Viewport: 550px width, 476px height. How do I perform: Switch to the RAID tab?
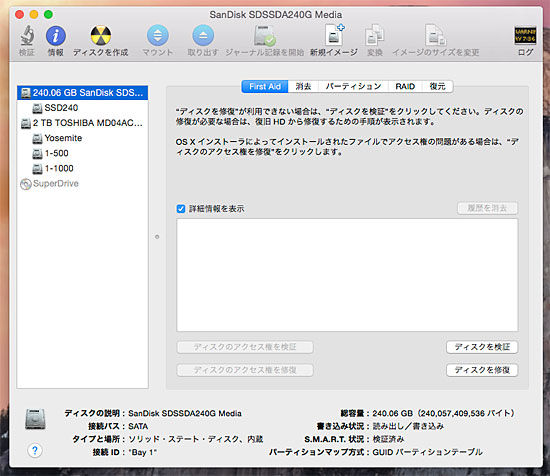point(405,87)
